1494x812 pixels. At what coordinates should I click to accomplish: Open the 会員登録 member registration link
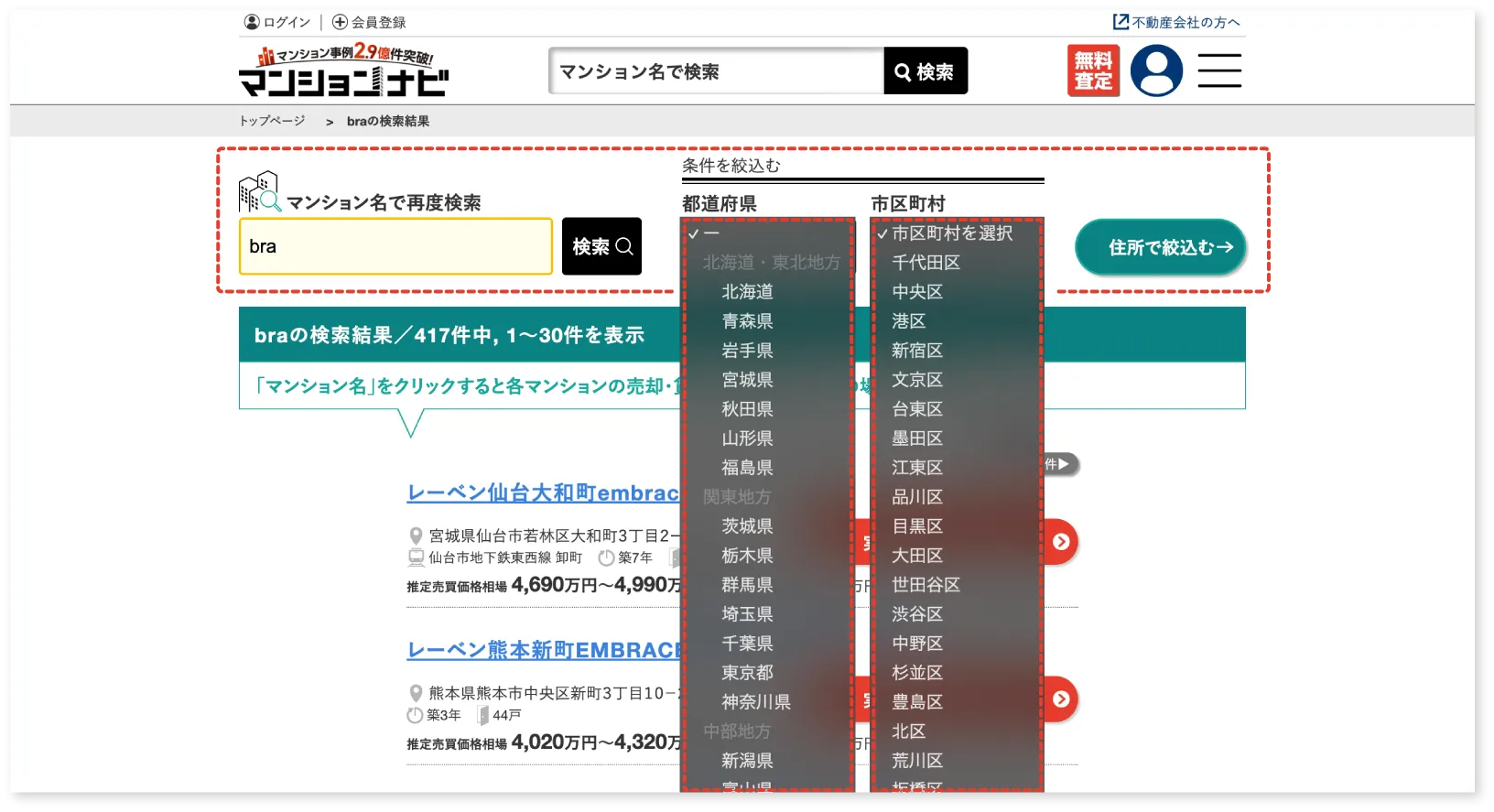369,22
